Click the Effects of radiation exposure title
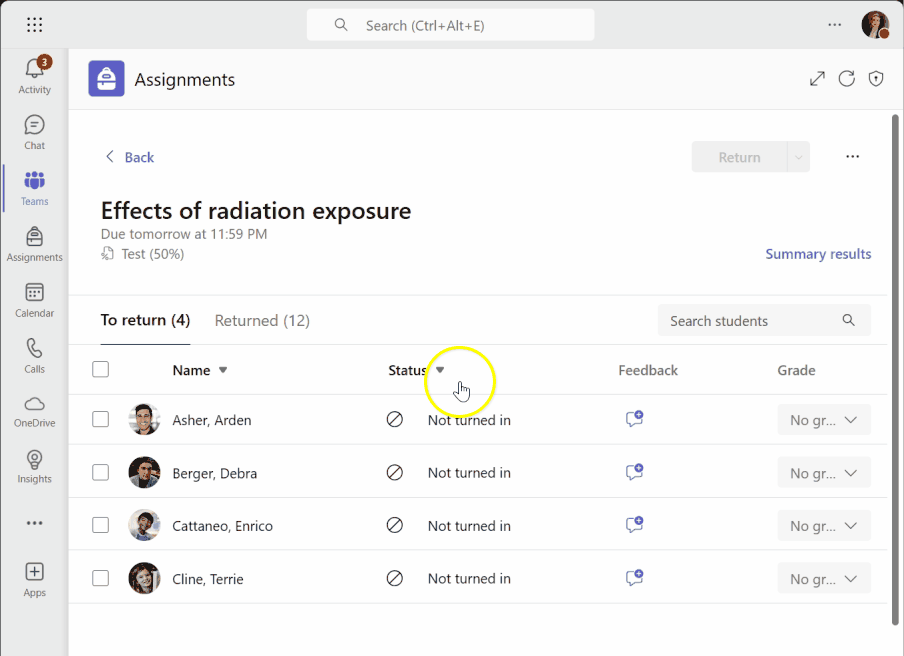904x656 pixels. pos(256,211)
